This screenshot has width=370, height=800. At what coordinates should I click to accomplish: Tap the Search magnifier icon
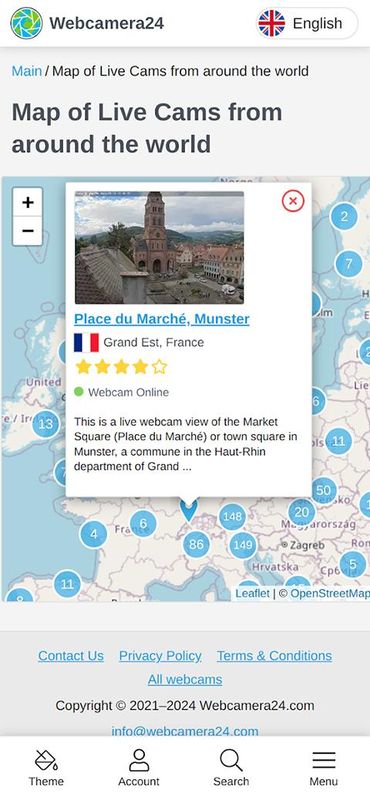coord(231,761)
